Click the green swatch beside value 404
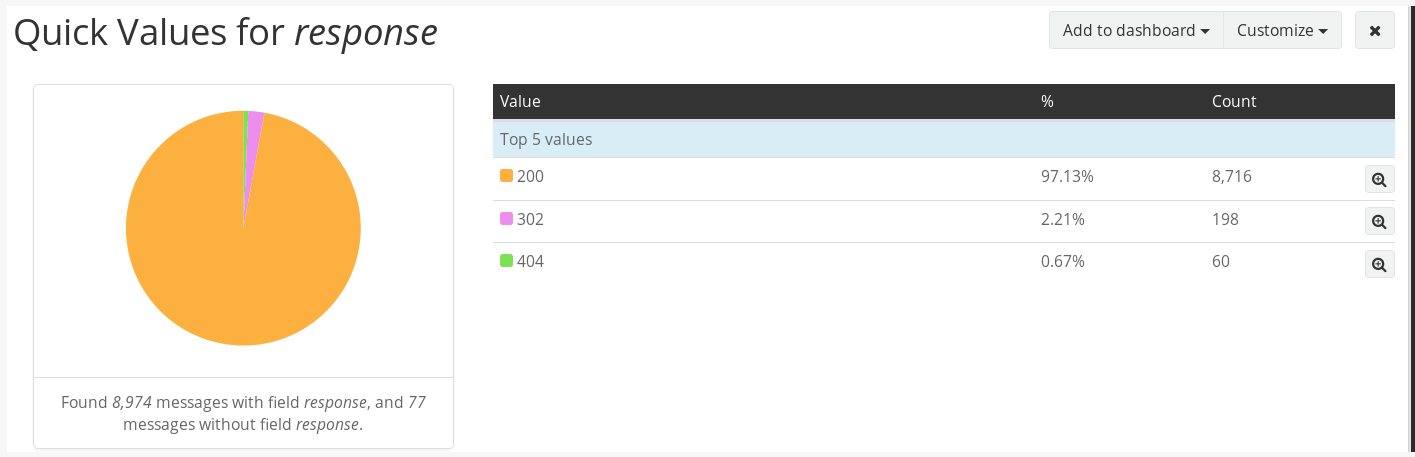Screen dimensions: 1415x457 click(506, 261)
